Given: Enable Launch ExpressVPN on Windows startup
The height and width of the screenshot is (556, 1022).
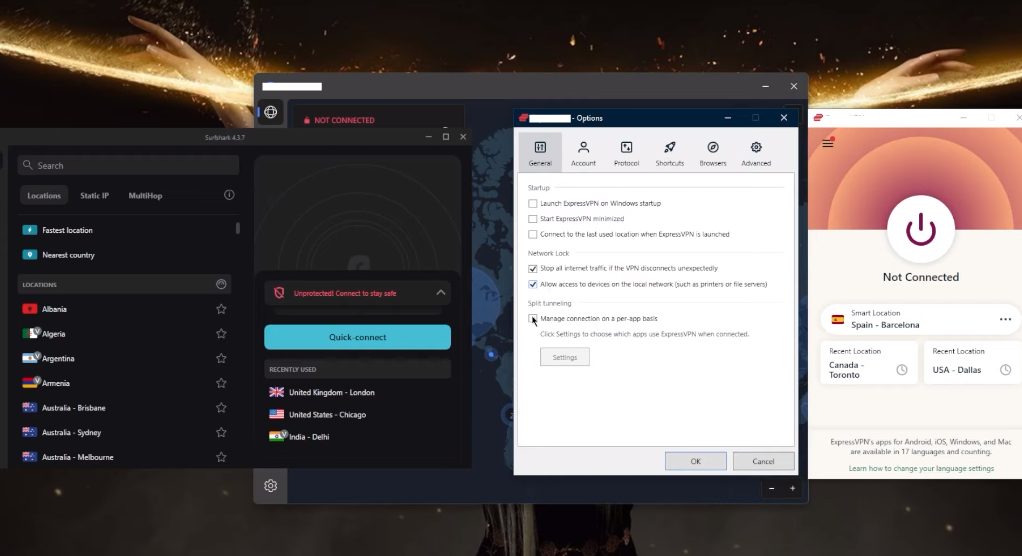Looking at the screenshot, I should tap(533, 203).
